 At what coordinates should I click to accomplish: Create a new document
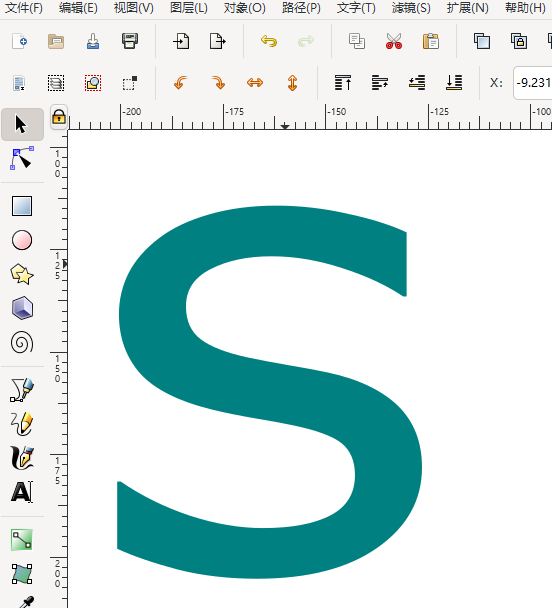click(19, 41)
